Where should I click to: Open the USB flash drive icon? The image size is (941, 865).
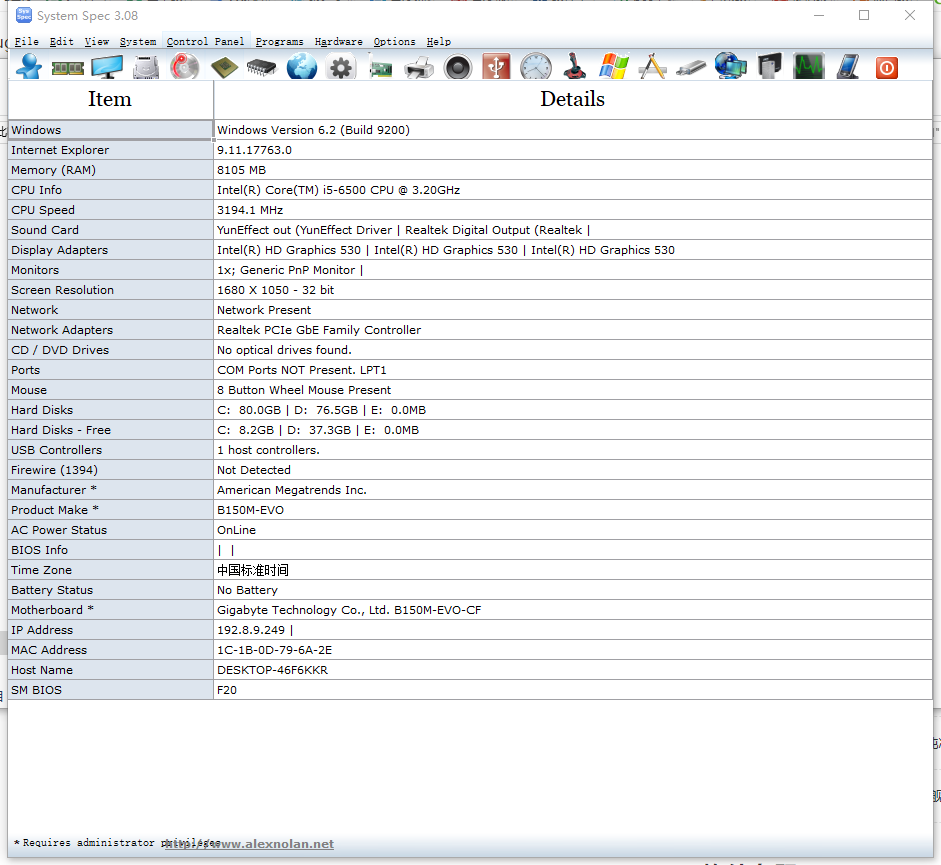tap(691, 68)
